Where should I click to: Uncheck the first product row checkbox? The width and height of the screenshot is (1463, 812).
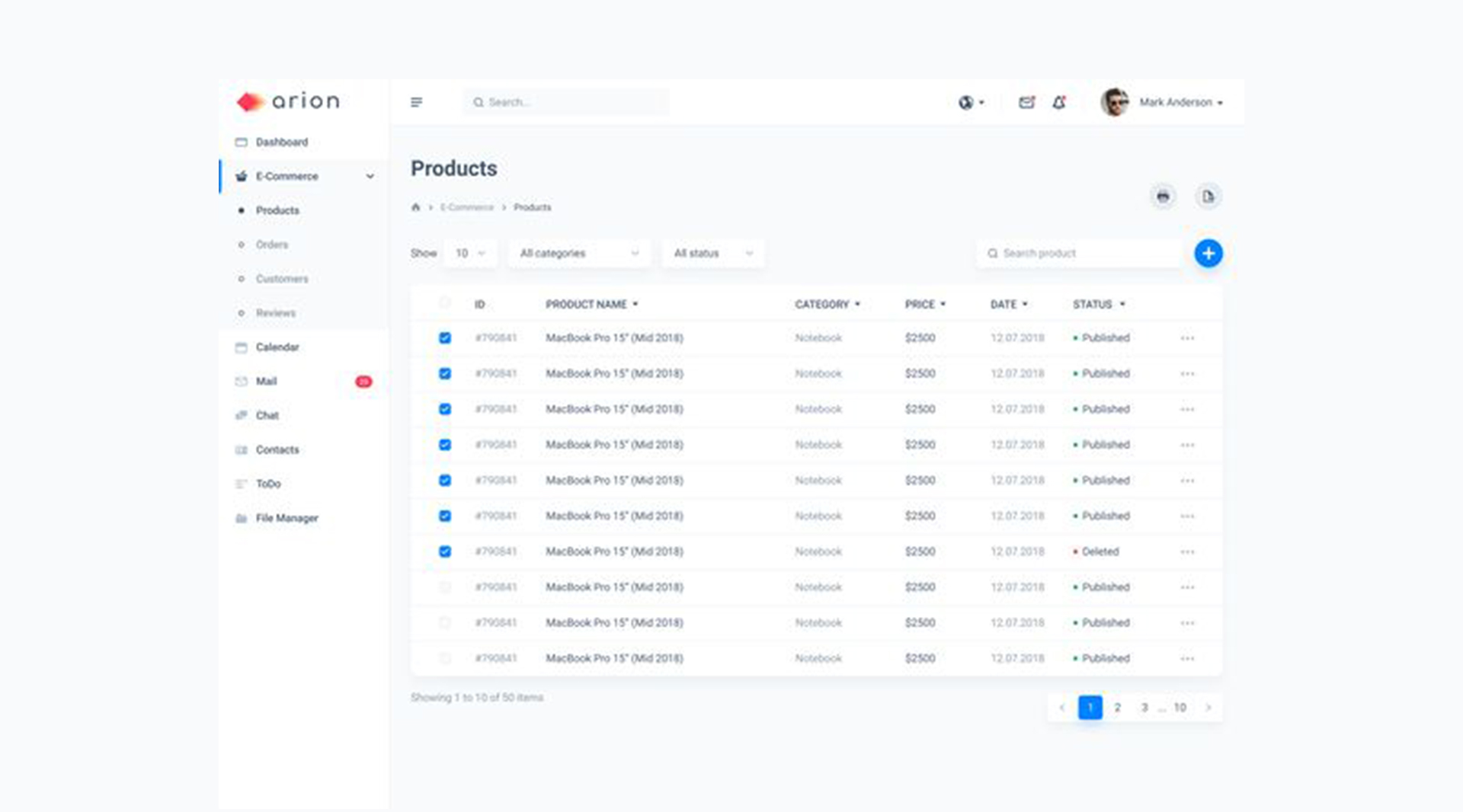pos(445,337)
